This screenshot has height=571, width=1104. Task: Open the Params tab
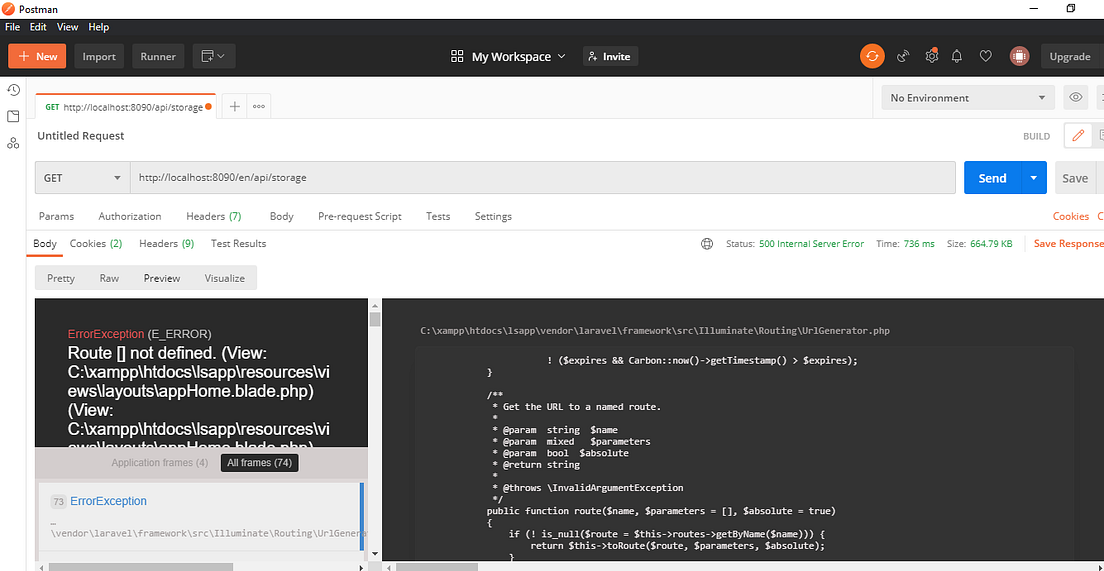(56, 216)
